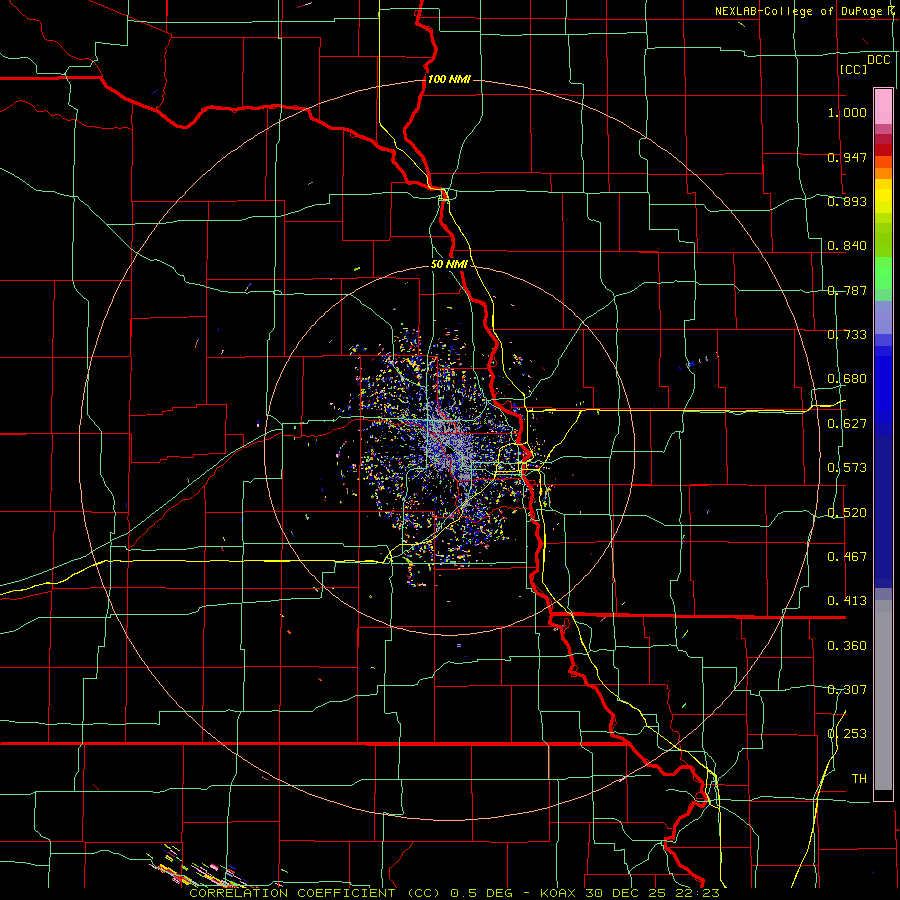
Task: Click the 0.467 color scale value
Action: (847, 557)
